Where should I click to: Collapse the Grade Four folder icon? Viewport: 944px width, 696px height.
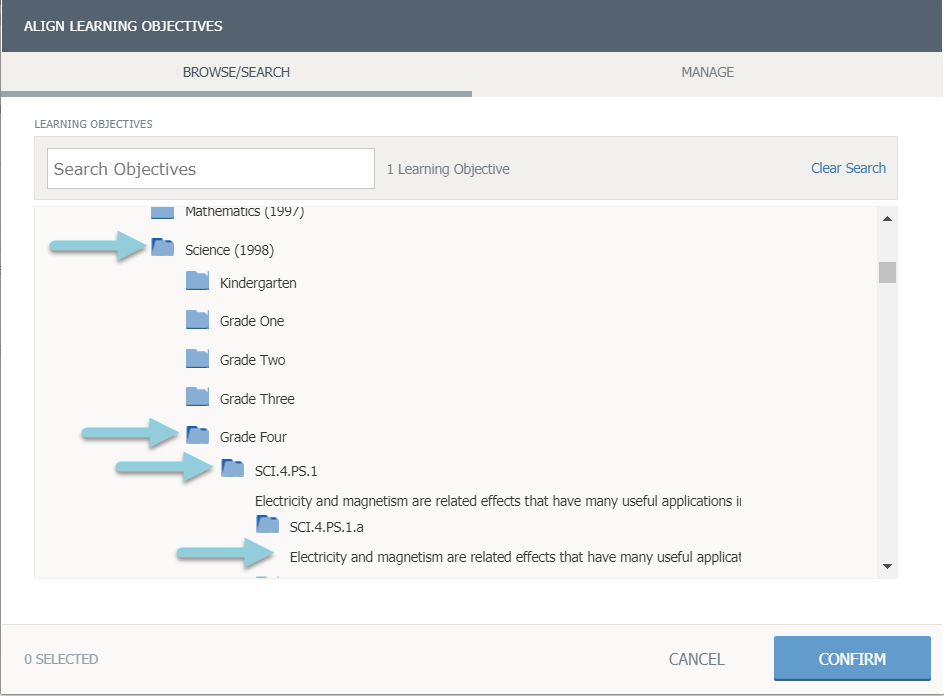(197, 436)
